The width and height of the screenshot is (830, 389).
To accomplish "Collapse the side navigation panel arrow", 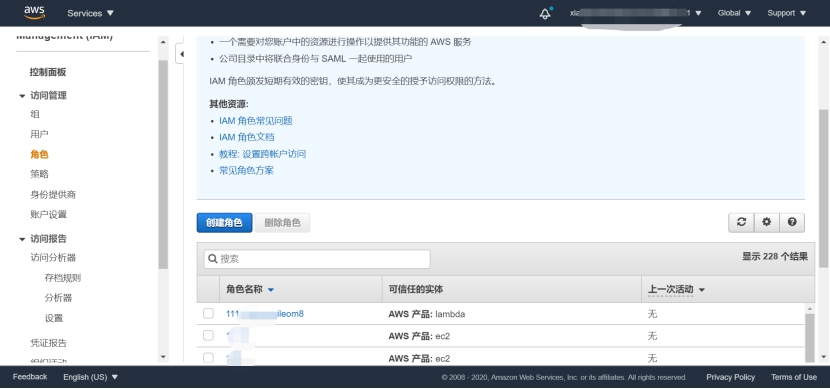I will coord(181,54).
